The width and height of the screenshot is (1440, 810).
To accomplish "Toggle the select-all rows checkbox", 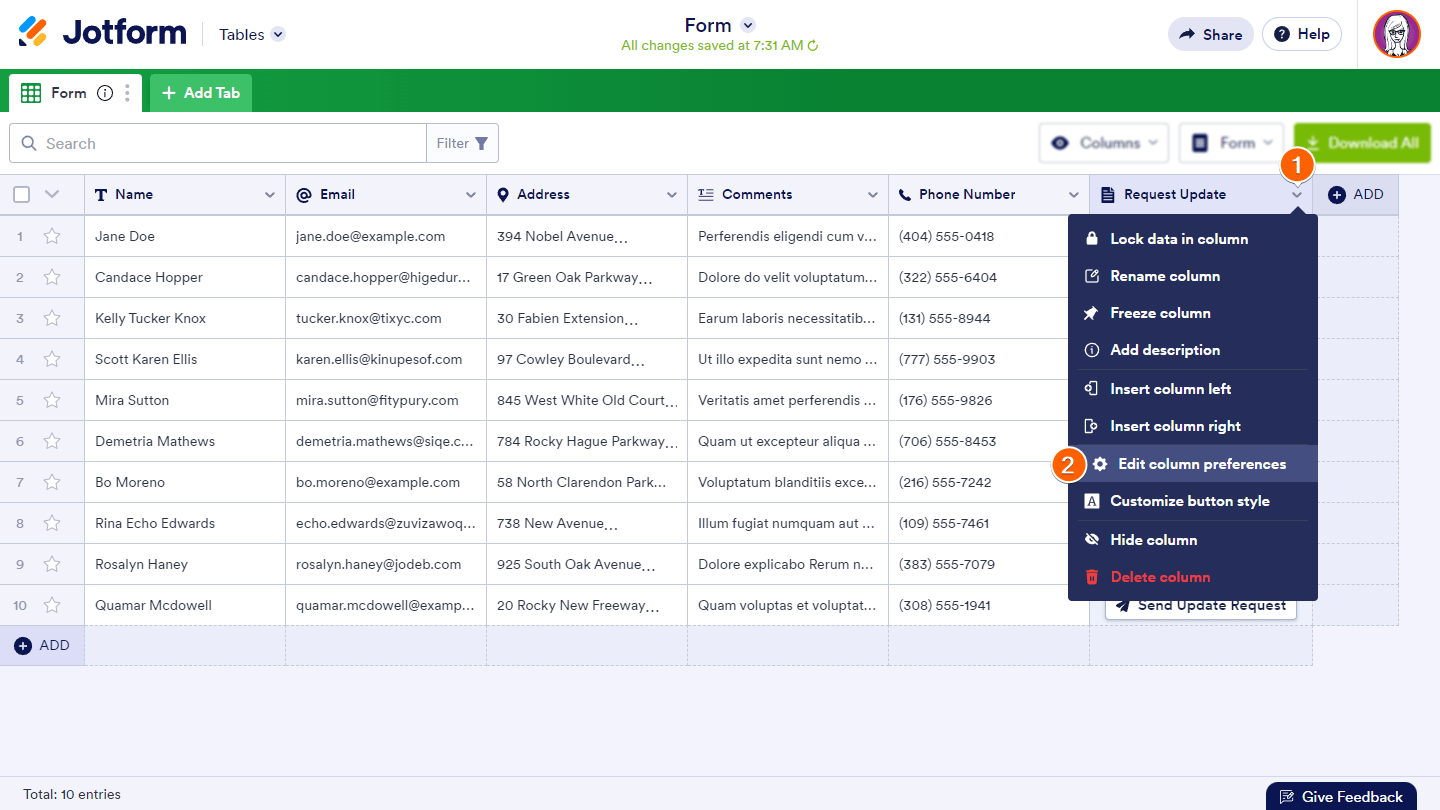I will (21, 195).
